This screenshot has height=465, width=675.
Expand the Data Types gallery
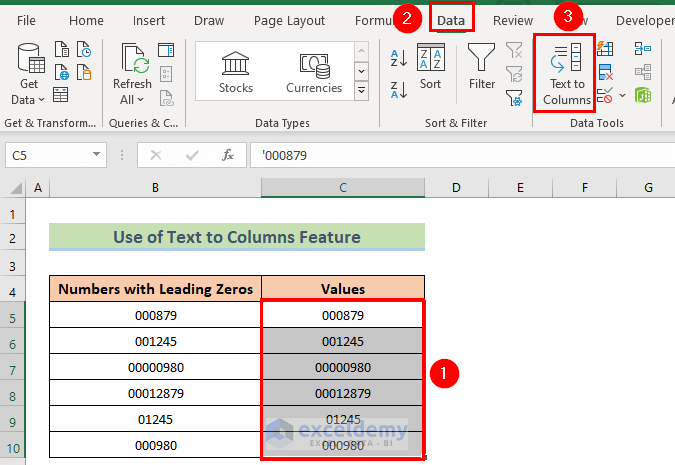362,91
